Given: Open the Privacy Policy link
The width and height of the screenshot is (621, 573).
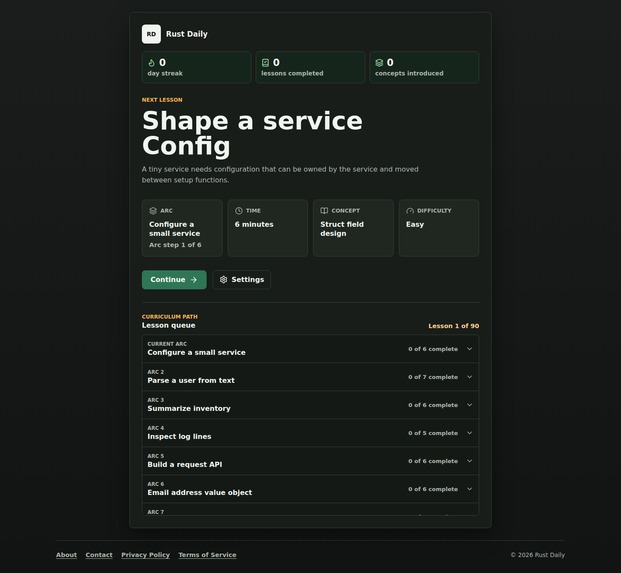Looking at the screenshot, I should (x=145, y=555).
